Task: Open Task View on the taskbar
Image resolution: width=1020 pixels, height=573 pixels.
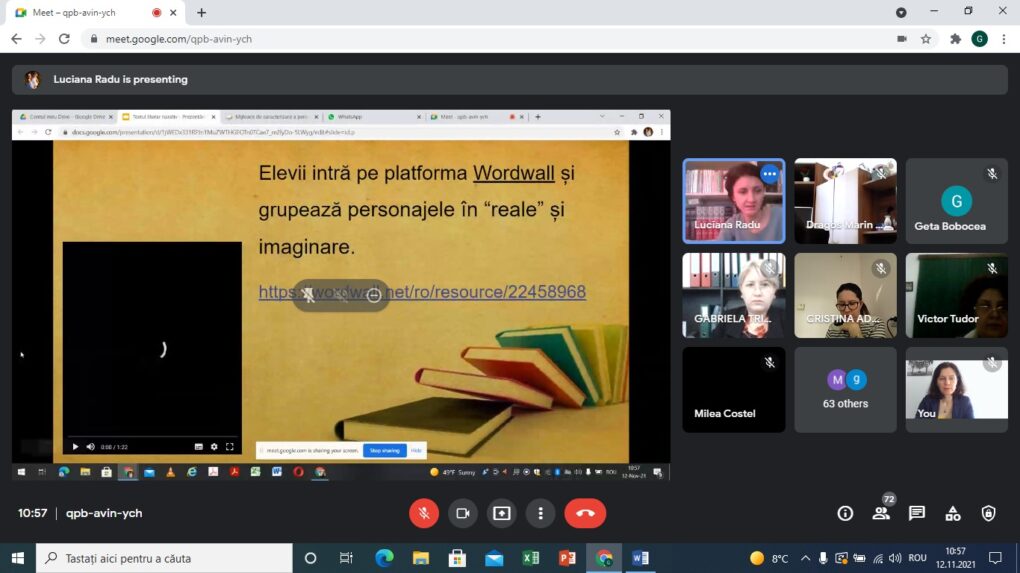Action: click(346, 558)
